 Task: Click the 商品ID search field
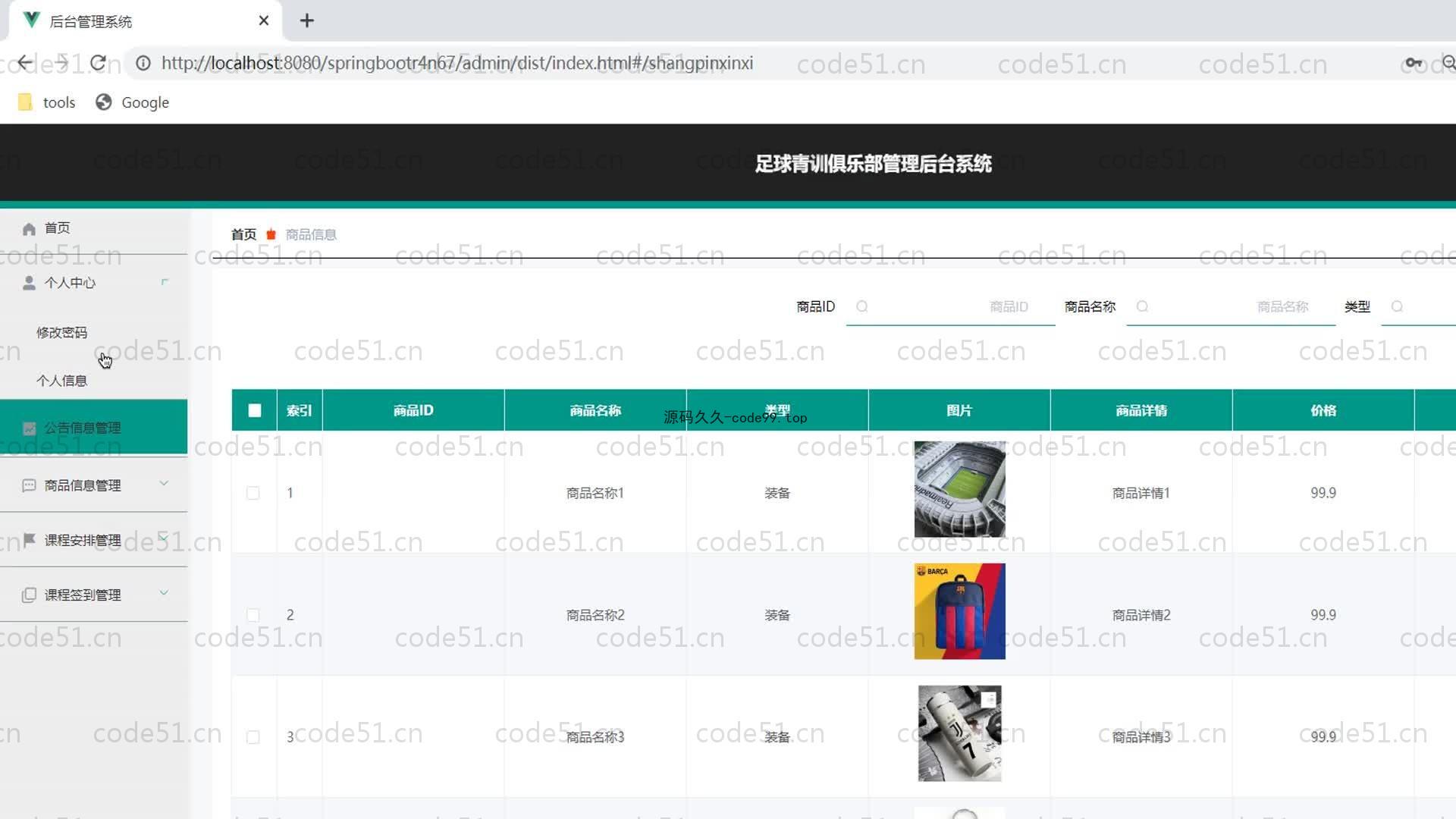tap(950, 306)
